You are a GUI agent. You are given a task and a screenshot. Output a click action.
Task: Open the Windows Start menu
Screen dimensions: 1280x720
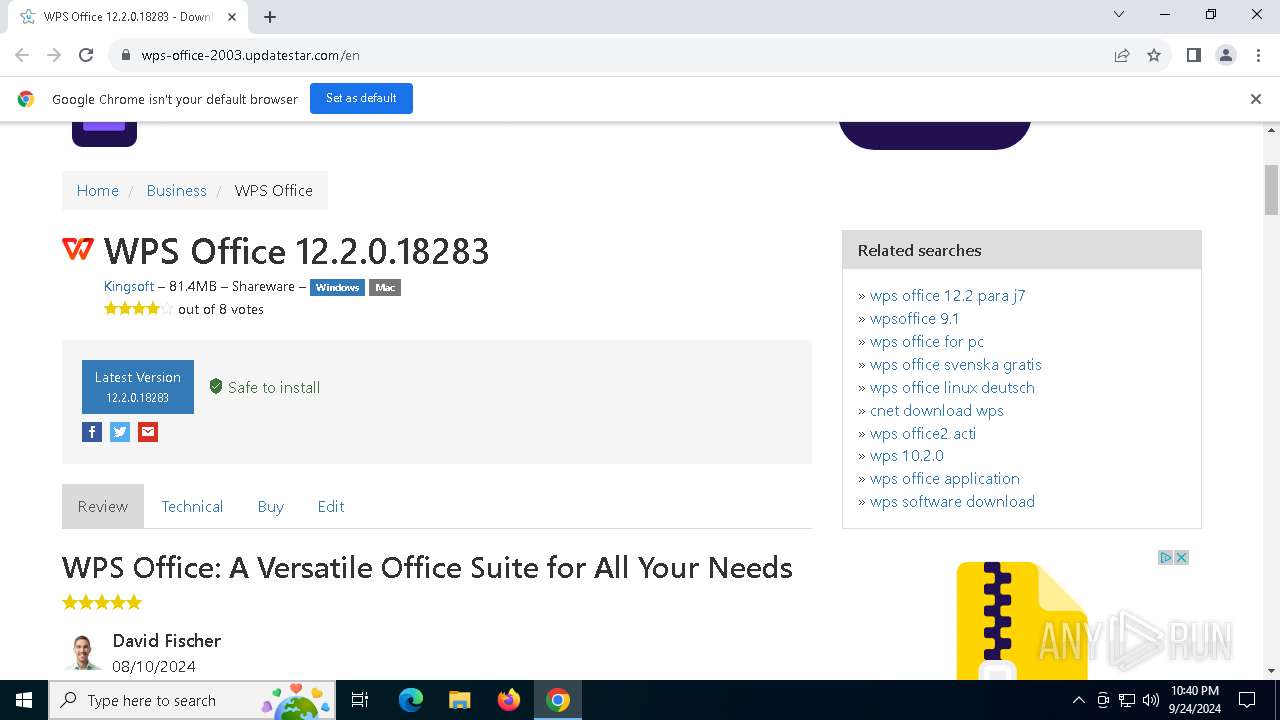pos(24,700)
